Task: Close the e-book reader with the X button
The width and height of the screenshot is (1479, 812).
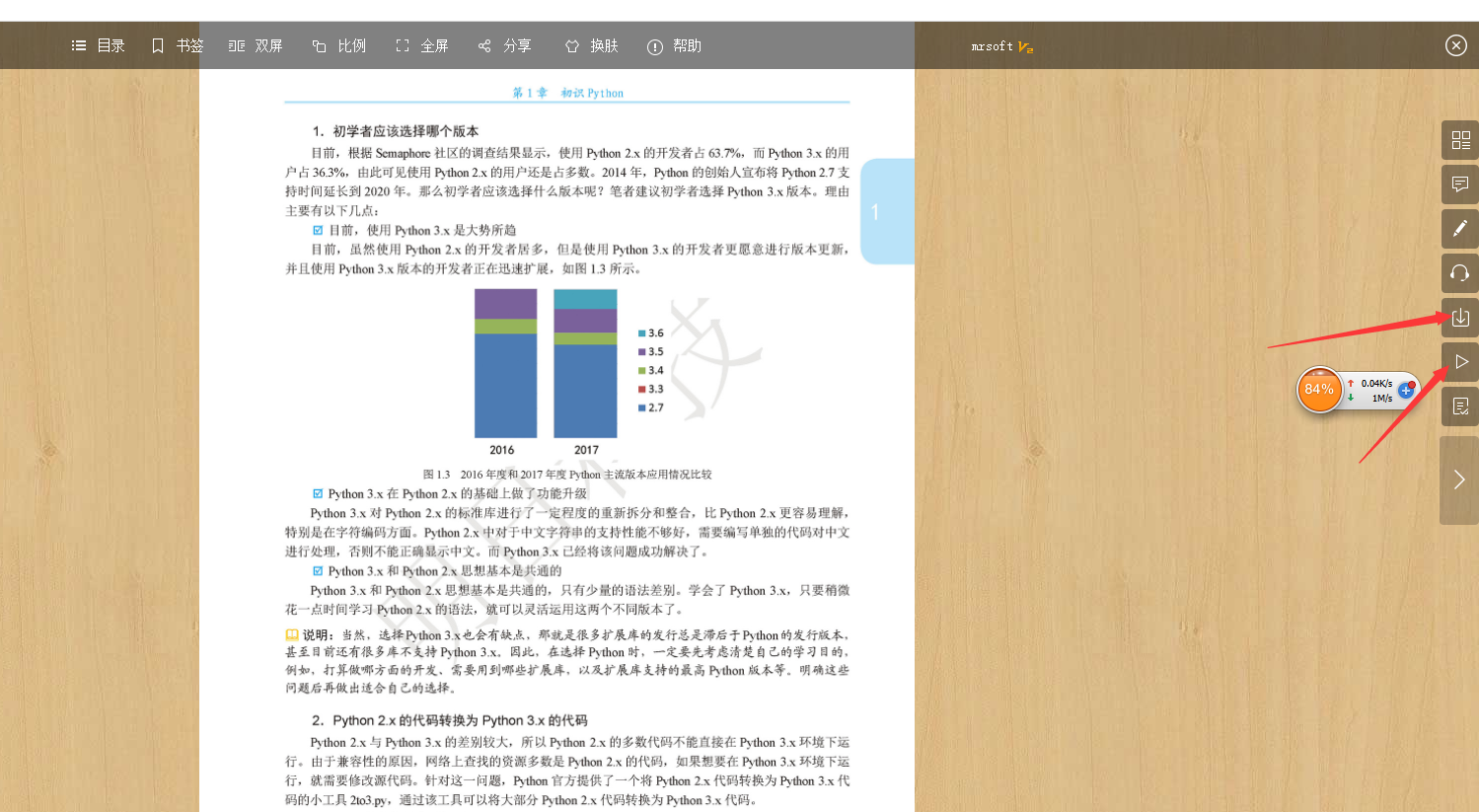Action: point(1456,45)
